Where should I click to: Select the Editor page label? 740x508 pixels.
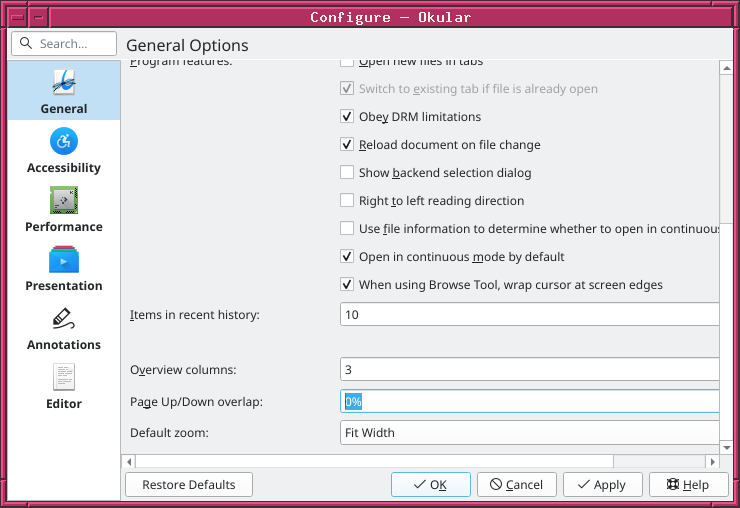(64, 404)
